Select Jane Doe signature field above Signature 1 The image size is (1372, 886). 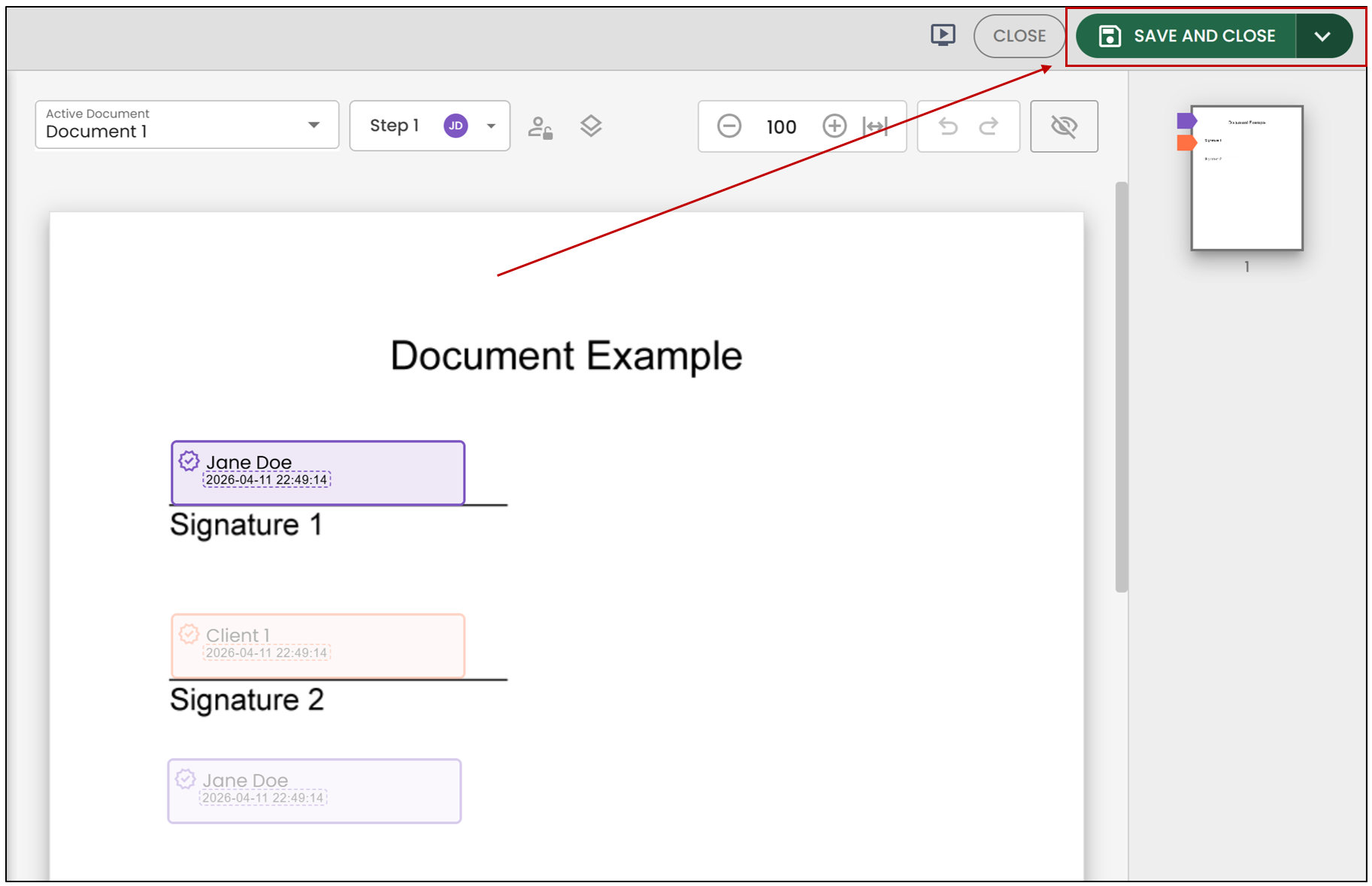[318, 472]
